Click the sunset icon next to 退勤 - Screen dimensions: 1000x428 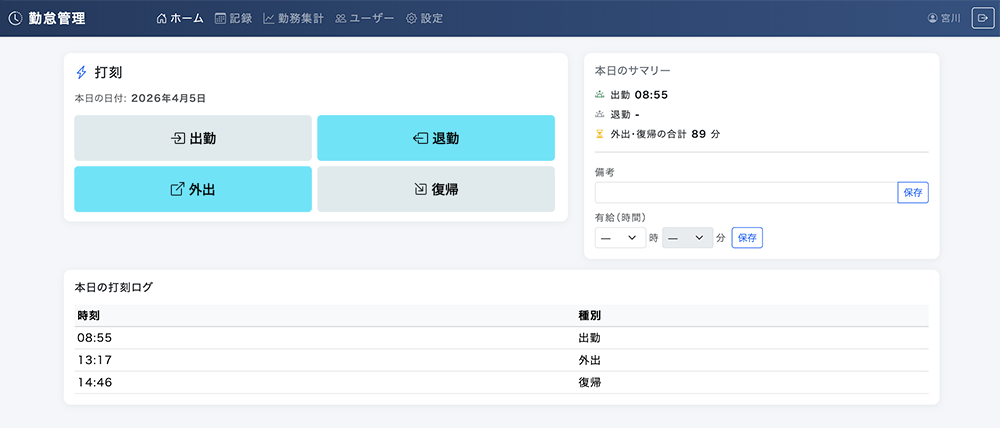click(x=599, y=115)
